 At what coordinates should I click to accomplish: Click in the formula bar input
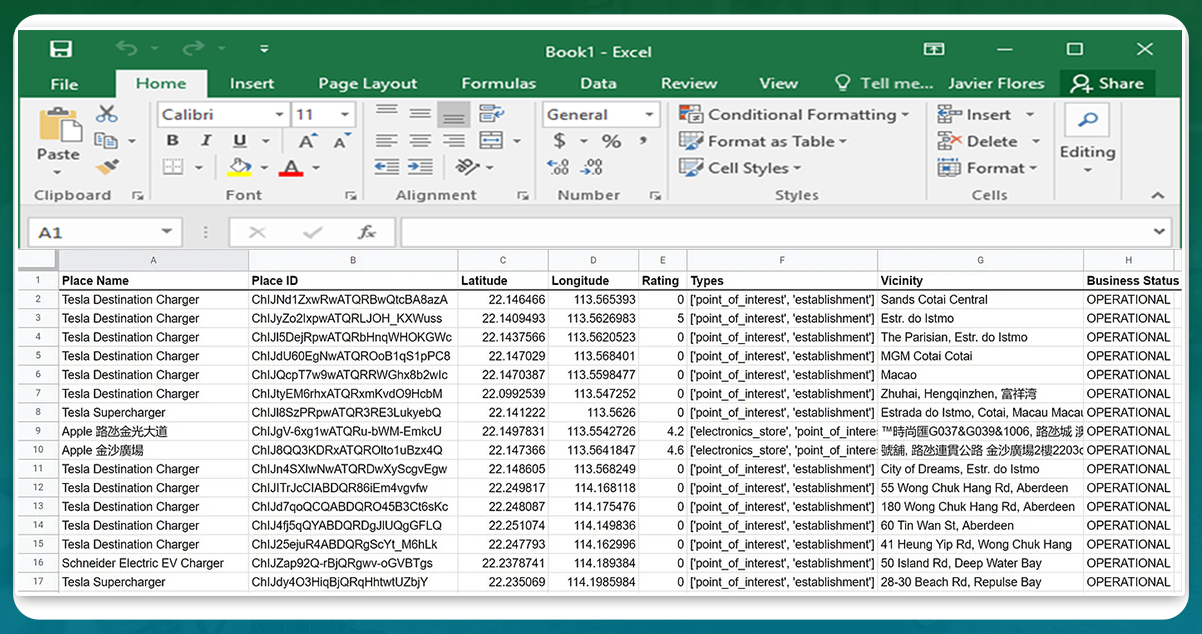click(780, 232)
